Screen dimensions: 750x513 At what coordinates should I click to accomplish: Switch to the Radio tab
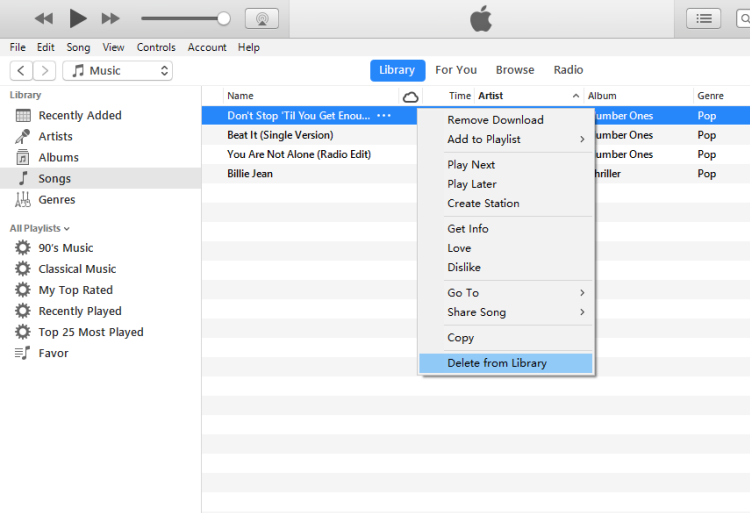[x=568, y=70]
